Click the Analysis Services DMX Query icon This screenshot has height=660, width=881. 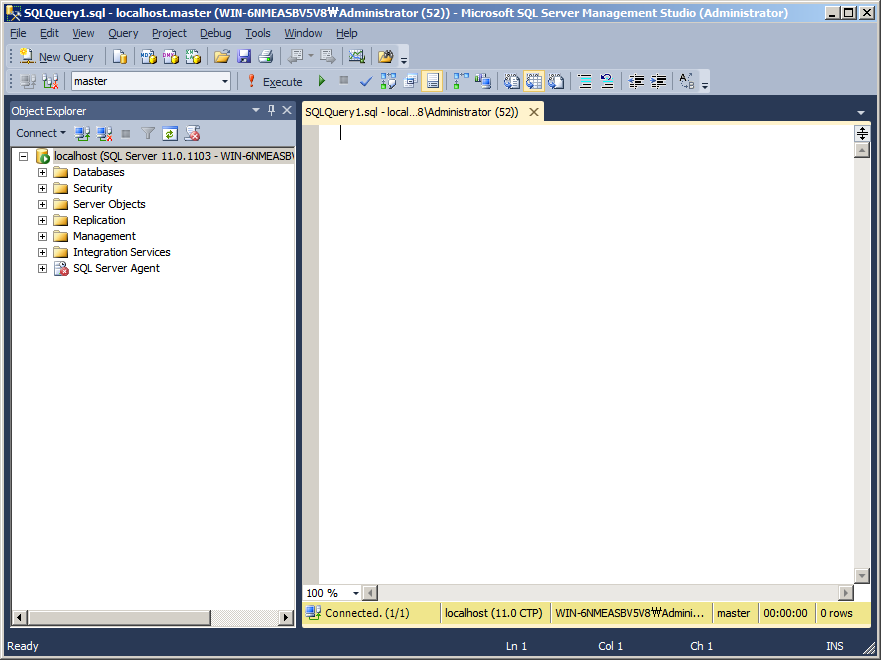(x=171, y=57)
